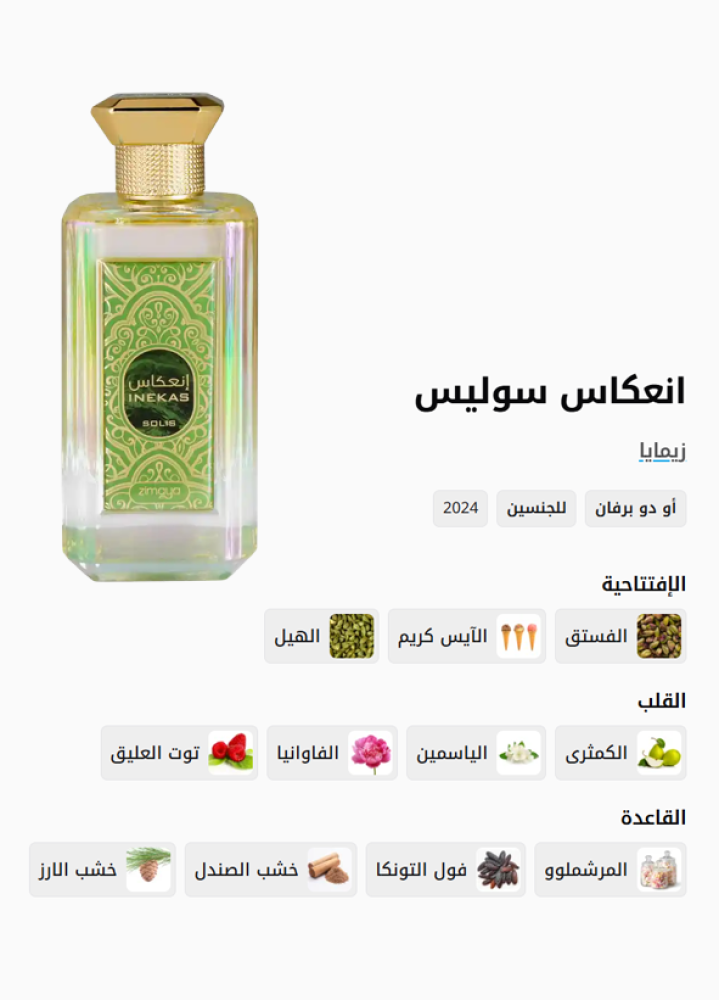Click the pear note icon

click(658, 753)
